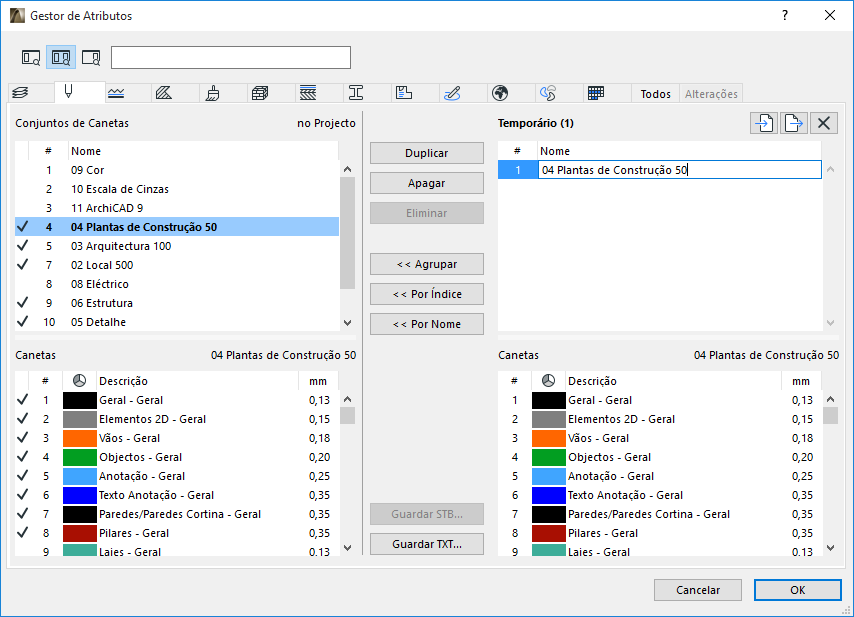Open the Operation Profiles grid tab
The image size is (854, 617).
tap(595, 93)
